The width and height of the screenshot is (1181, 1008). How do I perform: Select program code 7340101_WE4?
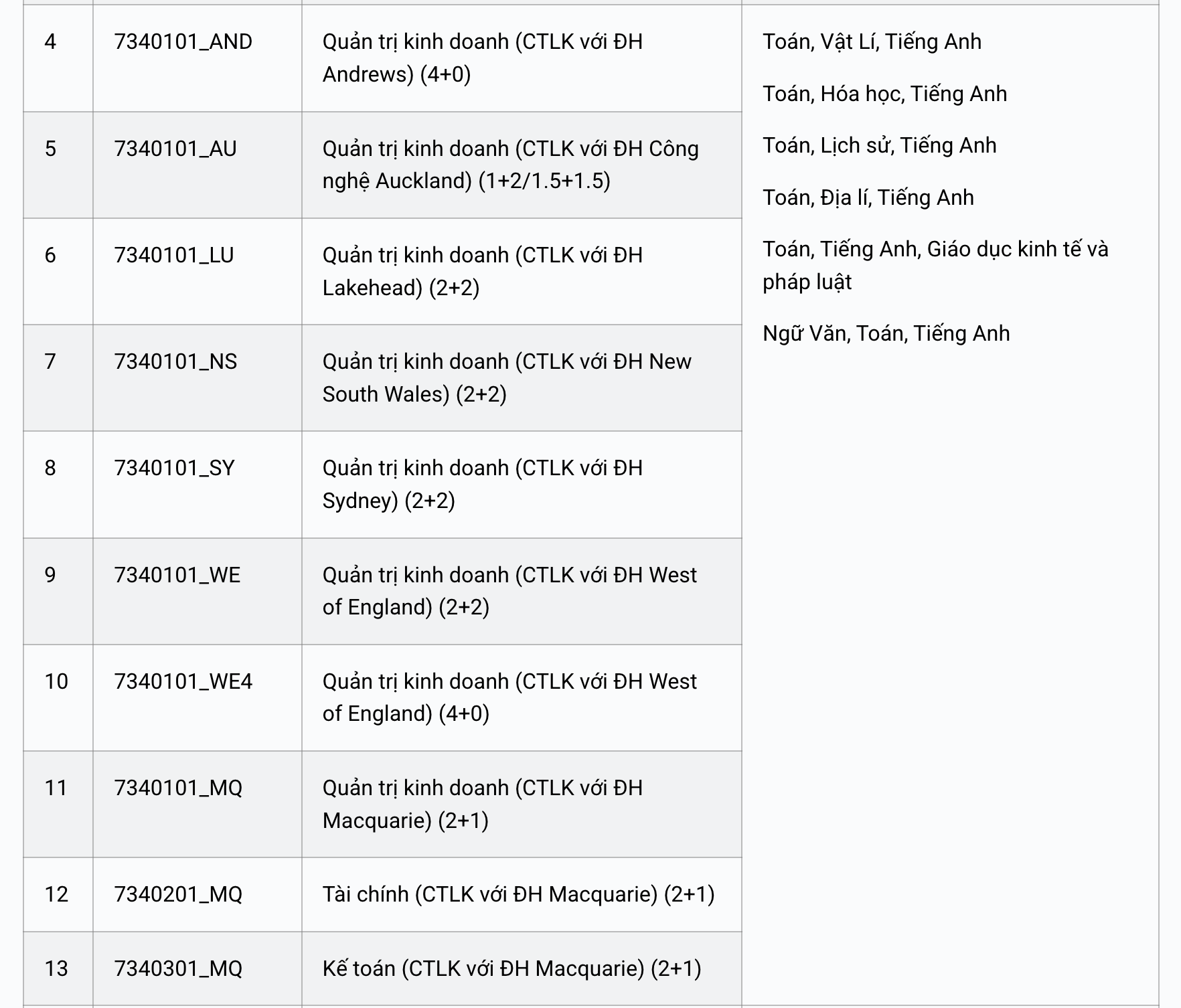click(x=183, y=681)
